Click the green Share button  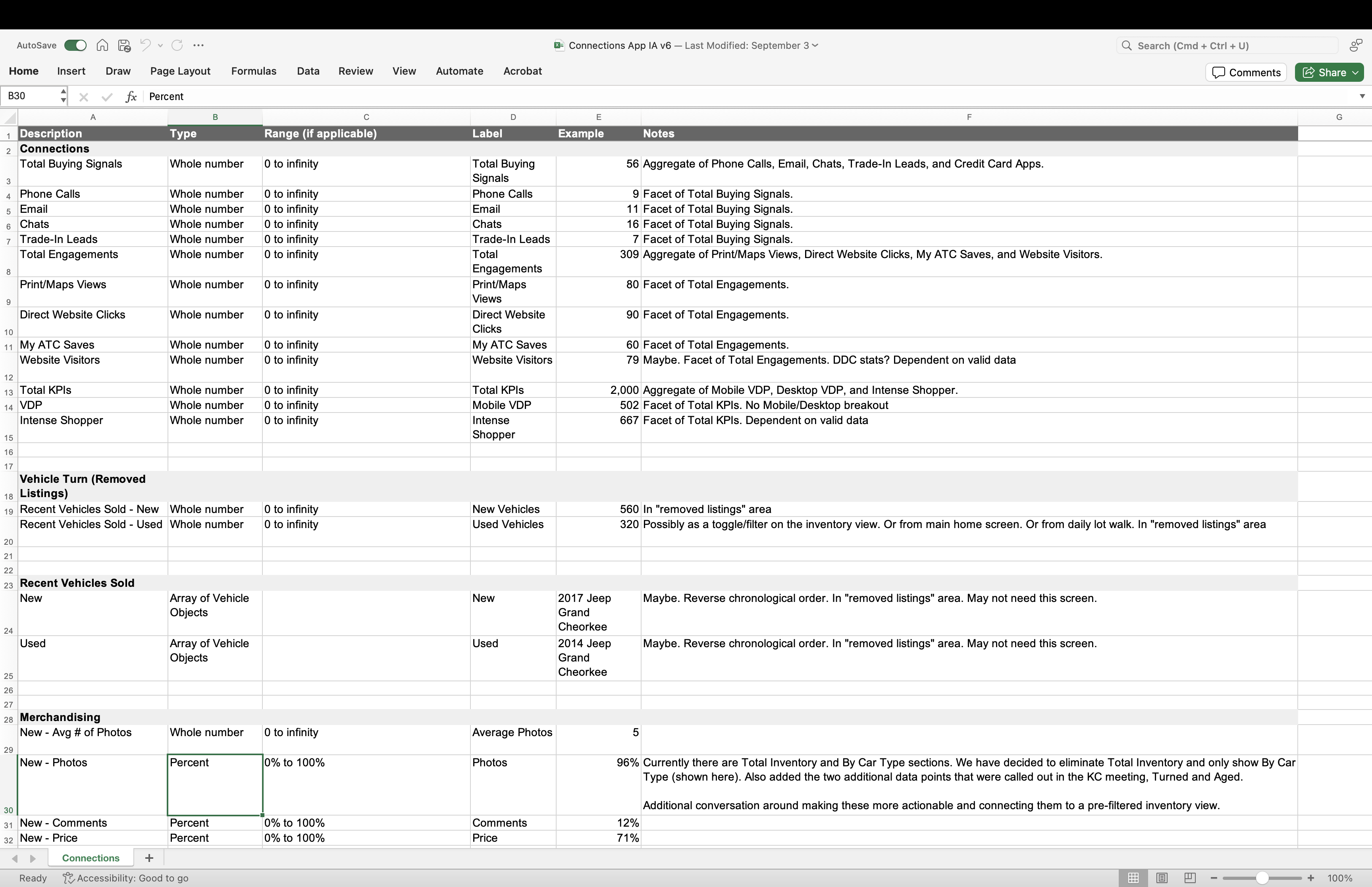1329,73
